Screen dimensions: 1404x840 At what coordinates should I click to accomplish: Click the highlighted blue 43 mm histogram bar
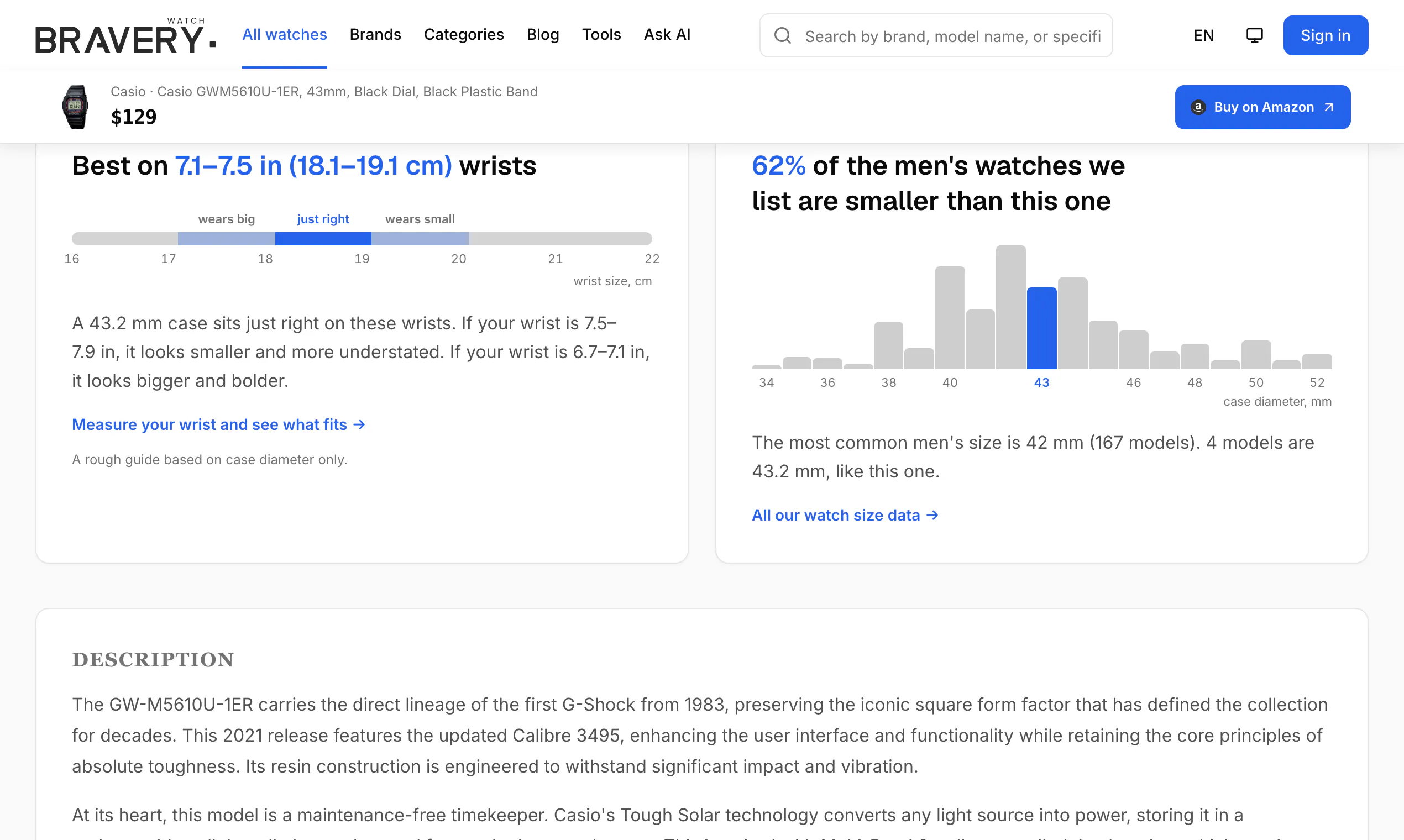[x=1042, y=328]
